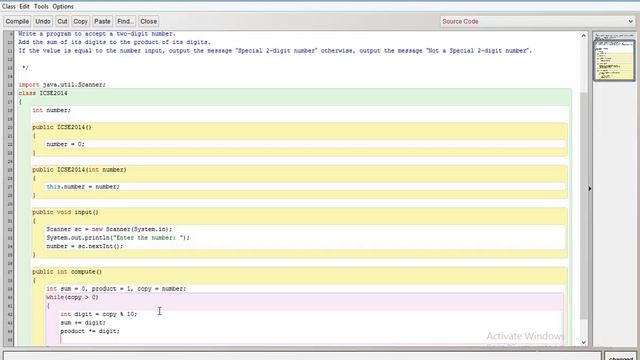The width and height of the screenshot is (640, 360).
Task: Click the "int digit = copy % 10;" line
Action: pos(99,314)
